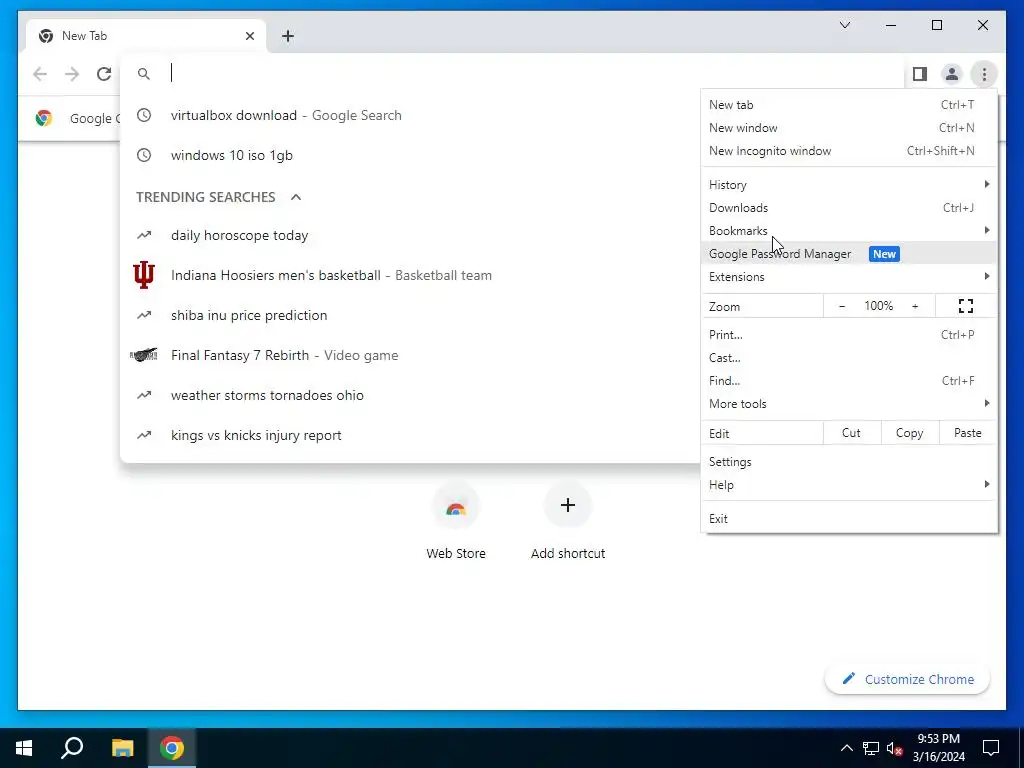The height and width of the screenshot is (768, 1024).
Task: Select New window menu item
Action: click(x=849, y=127)
